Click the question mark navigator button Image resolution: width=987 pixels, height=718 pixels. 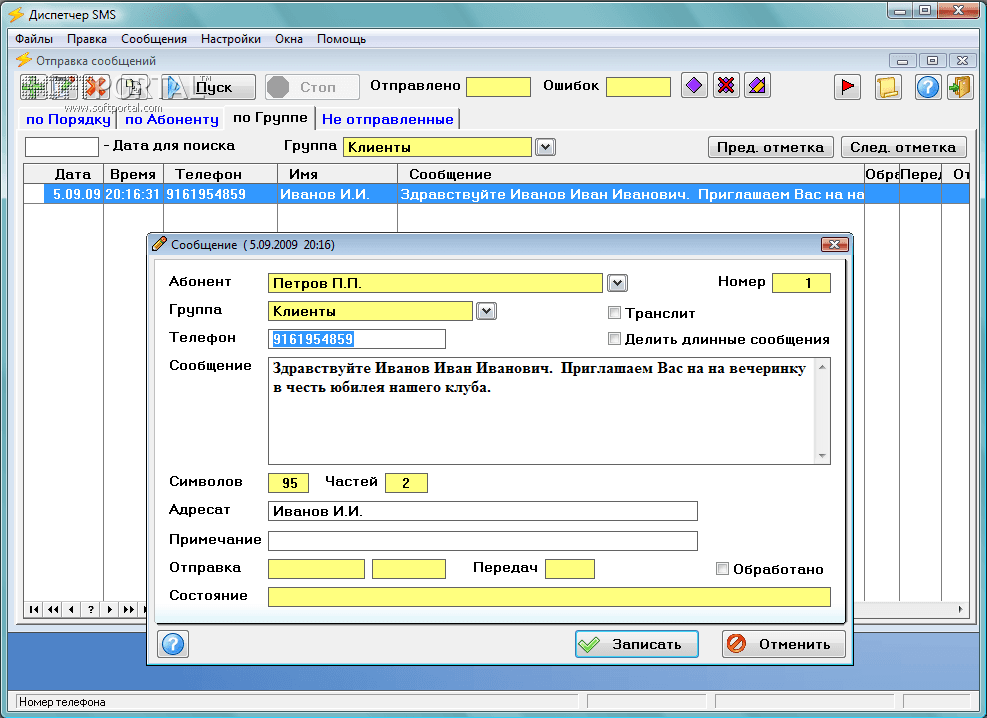point(91,609)
